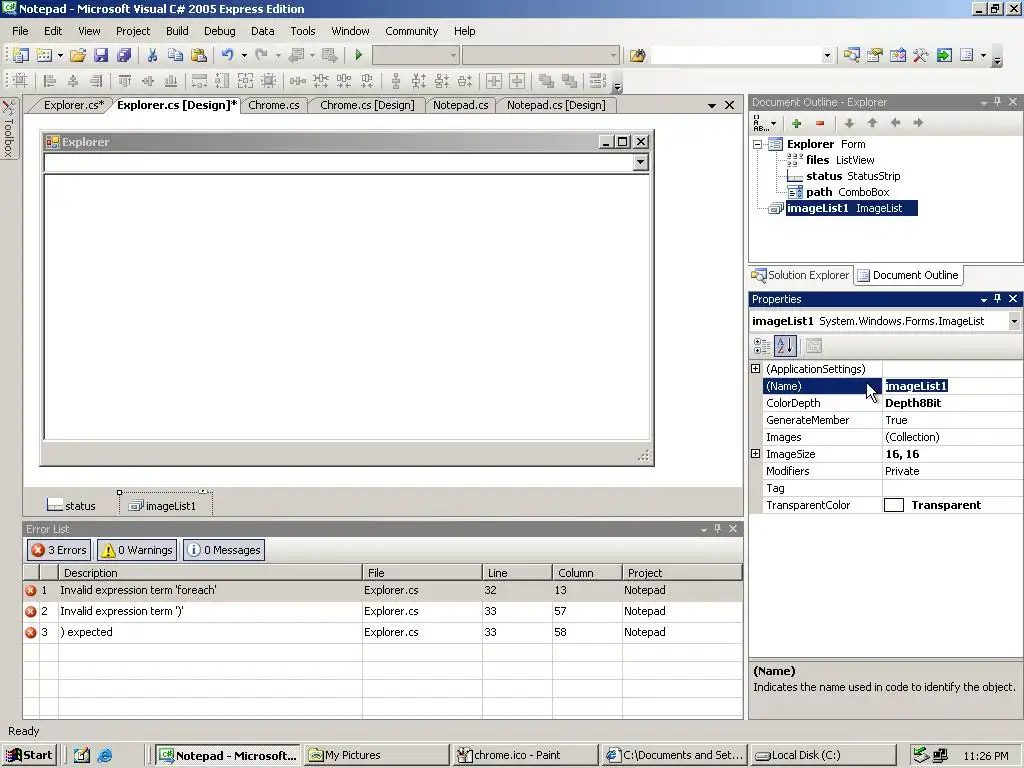Click the TransparentColor swatch box
The width and height of the screenshot is (1024, 768).
point(893,505)
